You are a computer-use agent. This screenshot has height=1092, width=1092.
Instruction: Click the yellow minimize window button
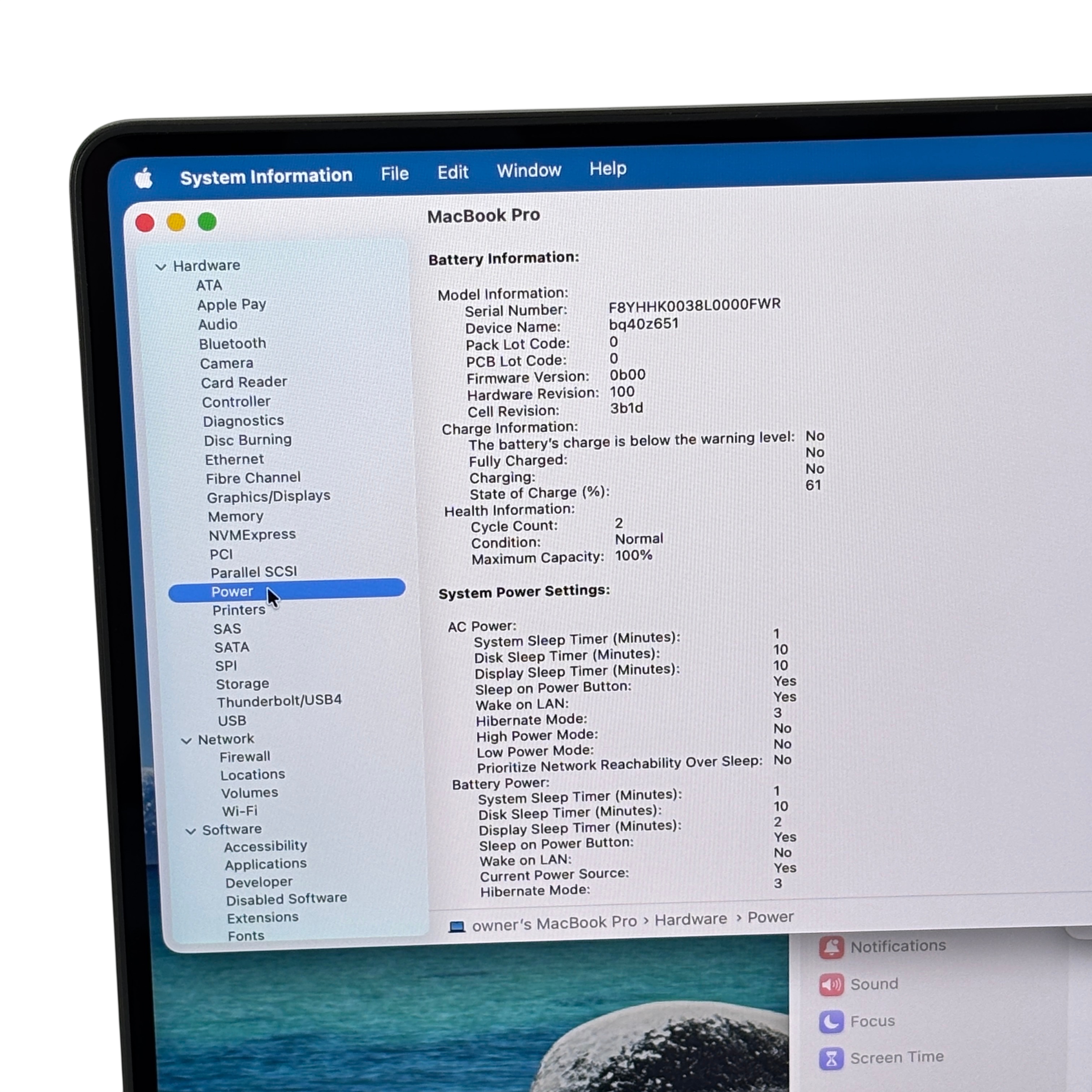coord(176,222)
